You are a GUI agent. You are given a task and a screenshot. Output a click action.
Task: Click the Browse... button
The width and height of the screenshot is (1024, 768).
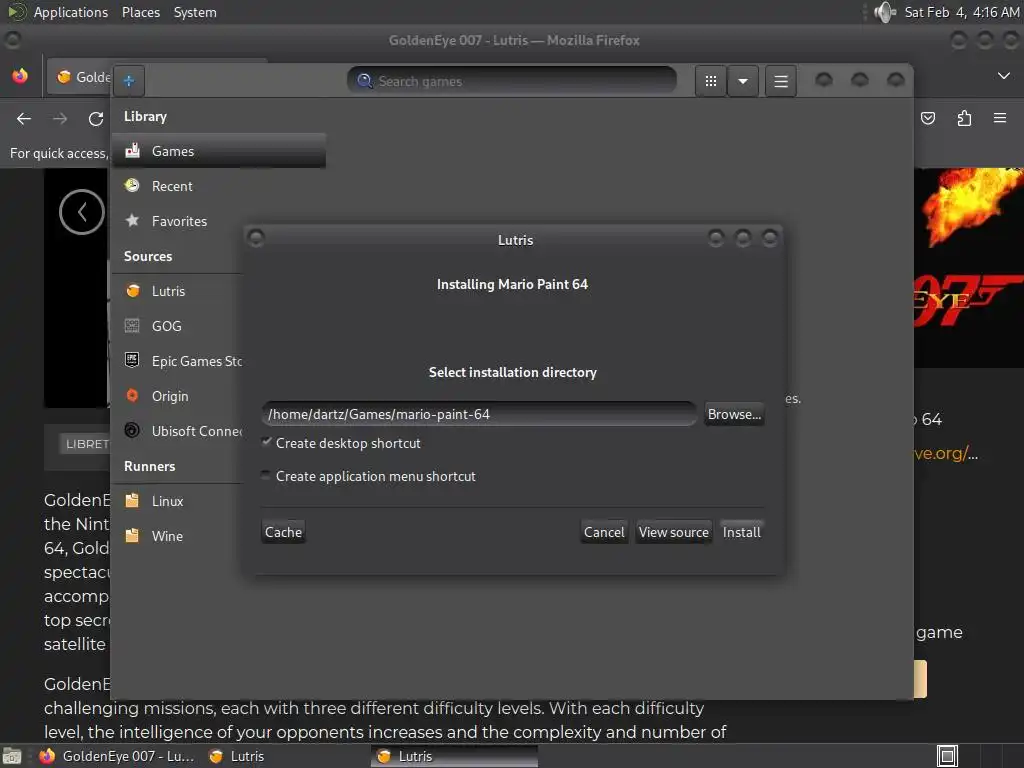734,414
